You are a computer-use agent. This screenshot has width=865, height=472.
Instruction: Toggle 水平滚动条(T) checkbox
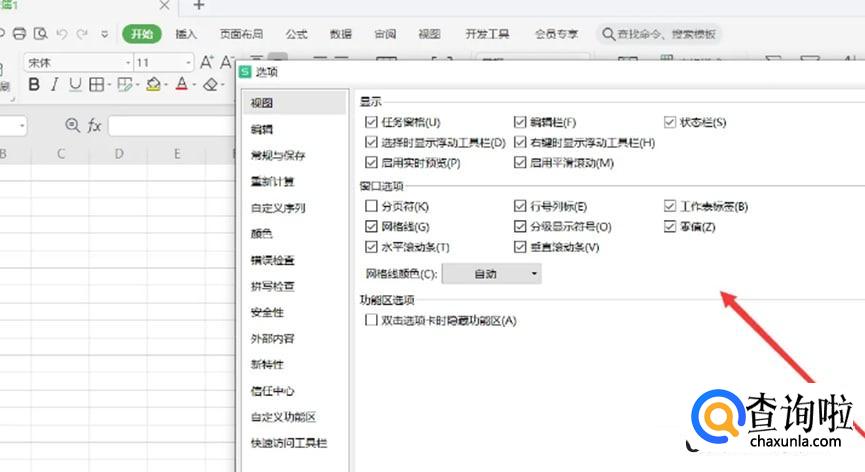371,247
